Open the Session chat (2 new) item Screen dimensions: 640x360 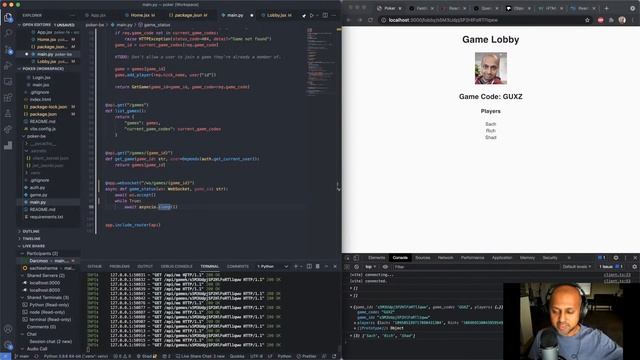click(x=50, y=342)
